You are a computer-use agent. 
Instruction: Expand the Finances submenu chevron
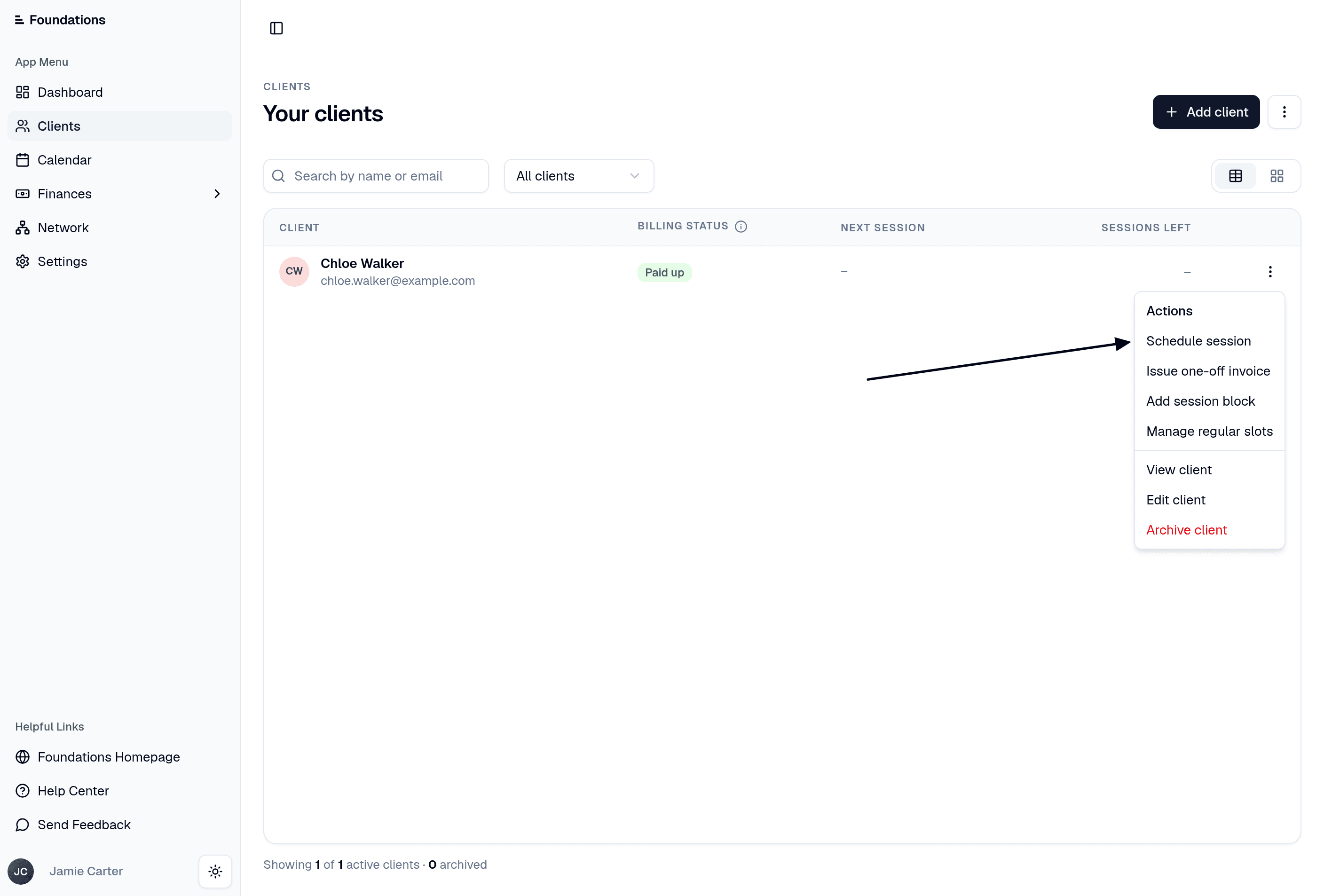217,194
